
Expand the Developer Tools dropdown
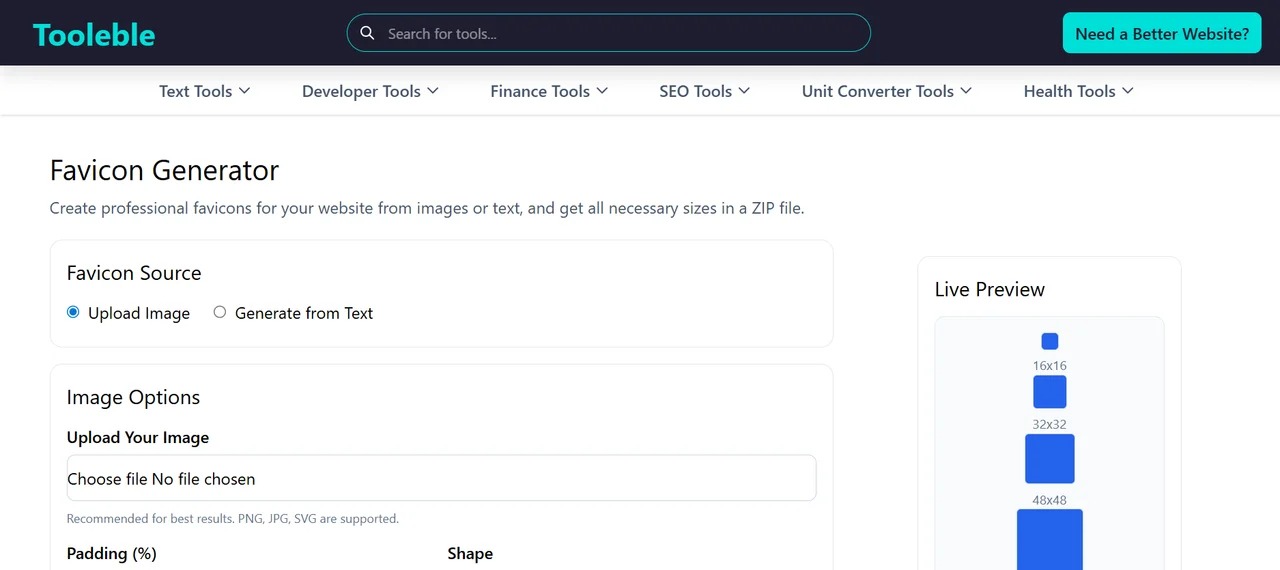click(371, 91)
